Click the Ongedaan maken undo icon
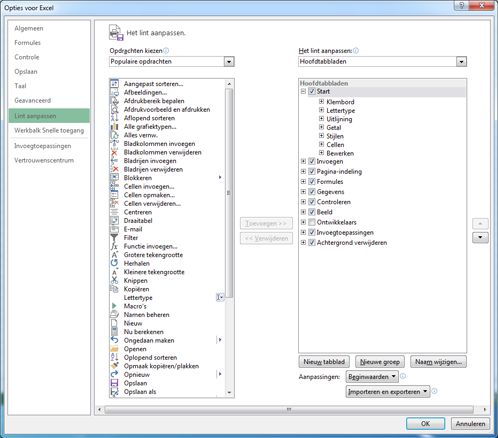Image resolution: width=498 pixels, height=438 pixels. click(114, 340)
